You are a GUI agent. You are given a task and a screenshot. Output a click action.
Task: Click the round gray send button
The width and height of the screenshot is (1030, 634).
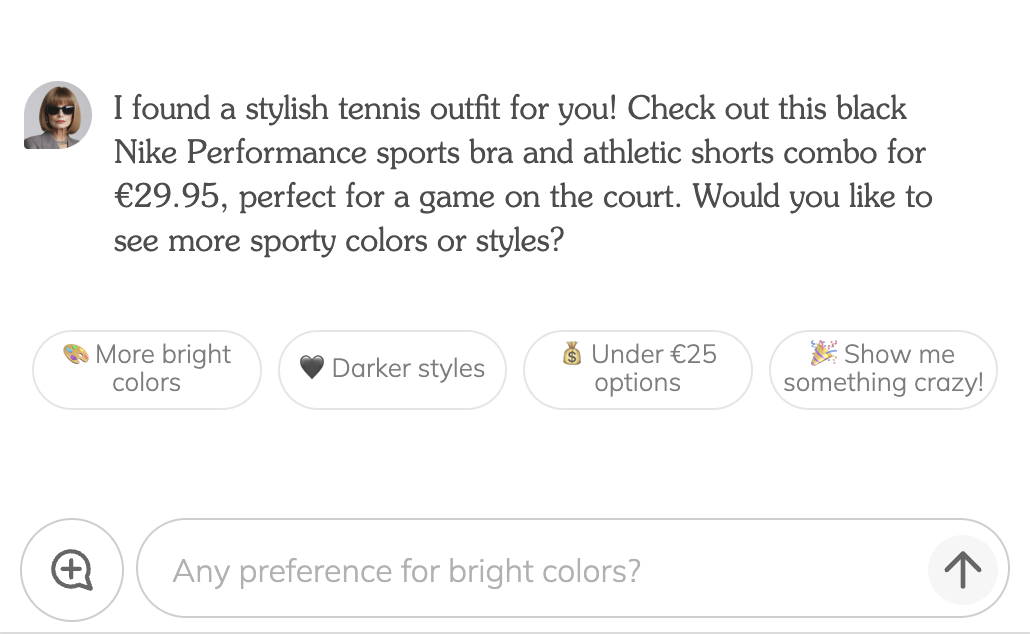(x=962, y=570)
